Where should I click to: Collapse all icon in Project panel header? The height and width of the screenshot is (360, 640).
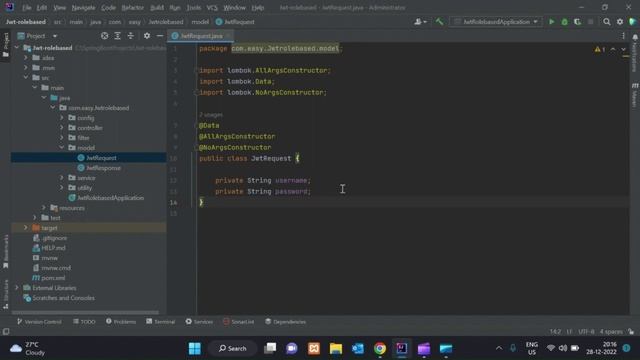[x=131, y=36]
